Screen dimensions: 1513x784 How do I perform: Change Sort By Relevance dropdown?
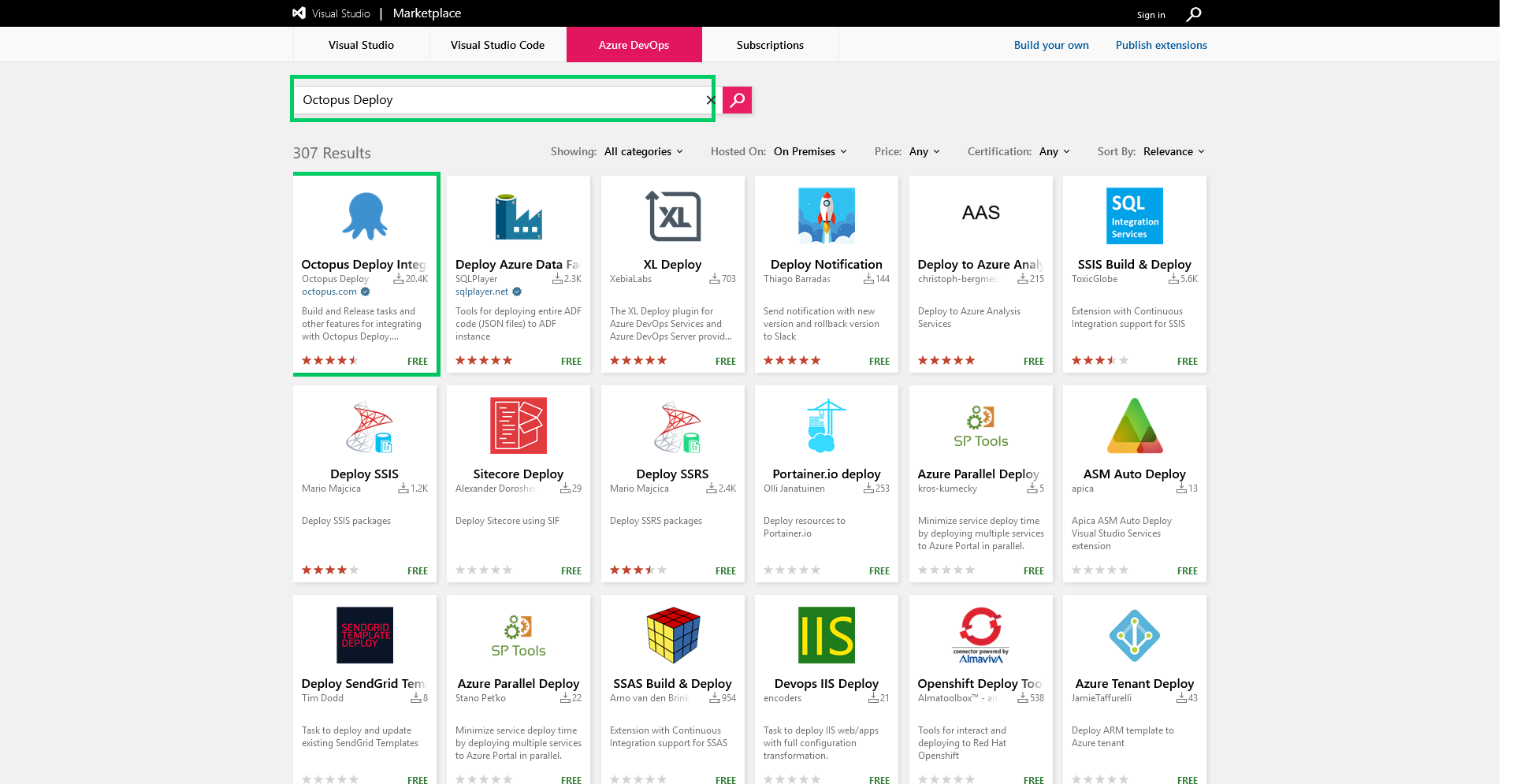[x=1174, y=151]
